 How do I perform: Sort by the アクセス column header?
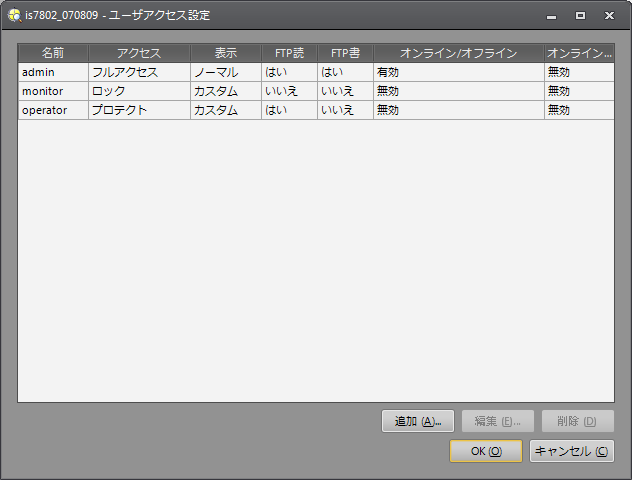click(139, 53)
